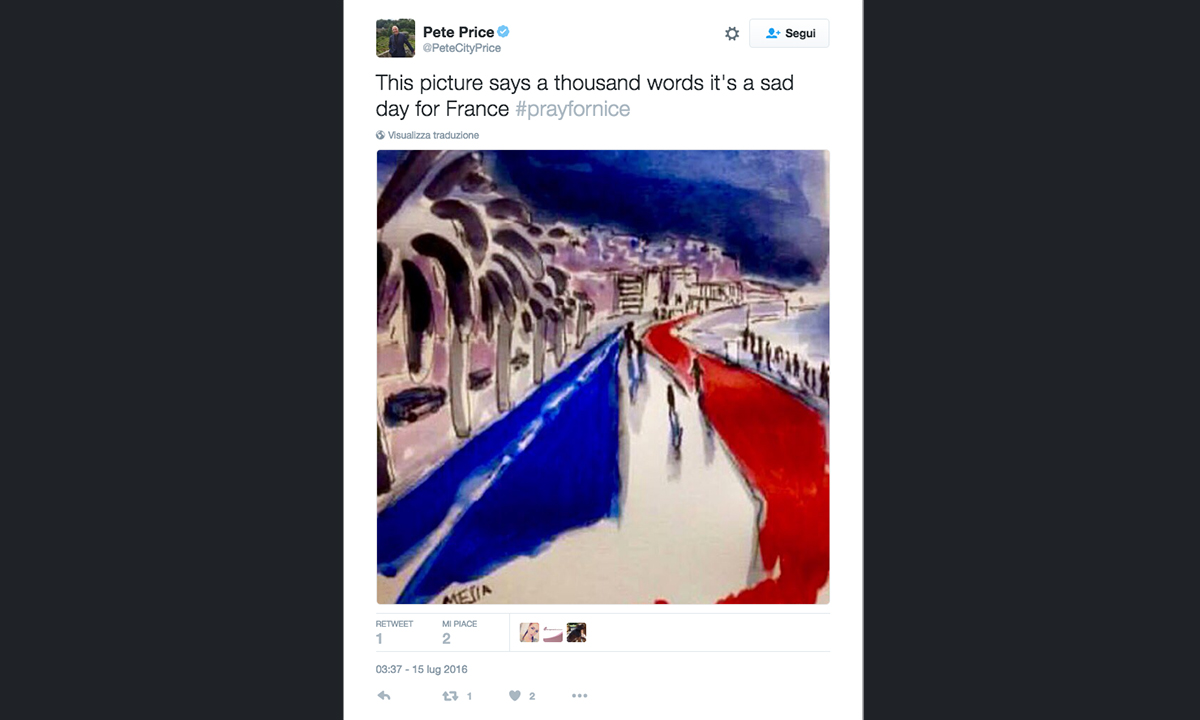Viewport: 1200px width, 720px height.
Task: Click the Pete Price display name
Action: (458, 32)
